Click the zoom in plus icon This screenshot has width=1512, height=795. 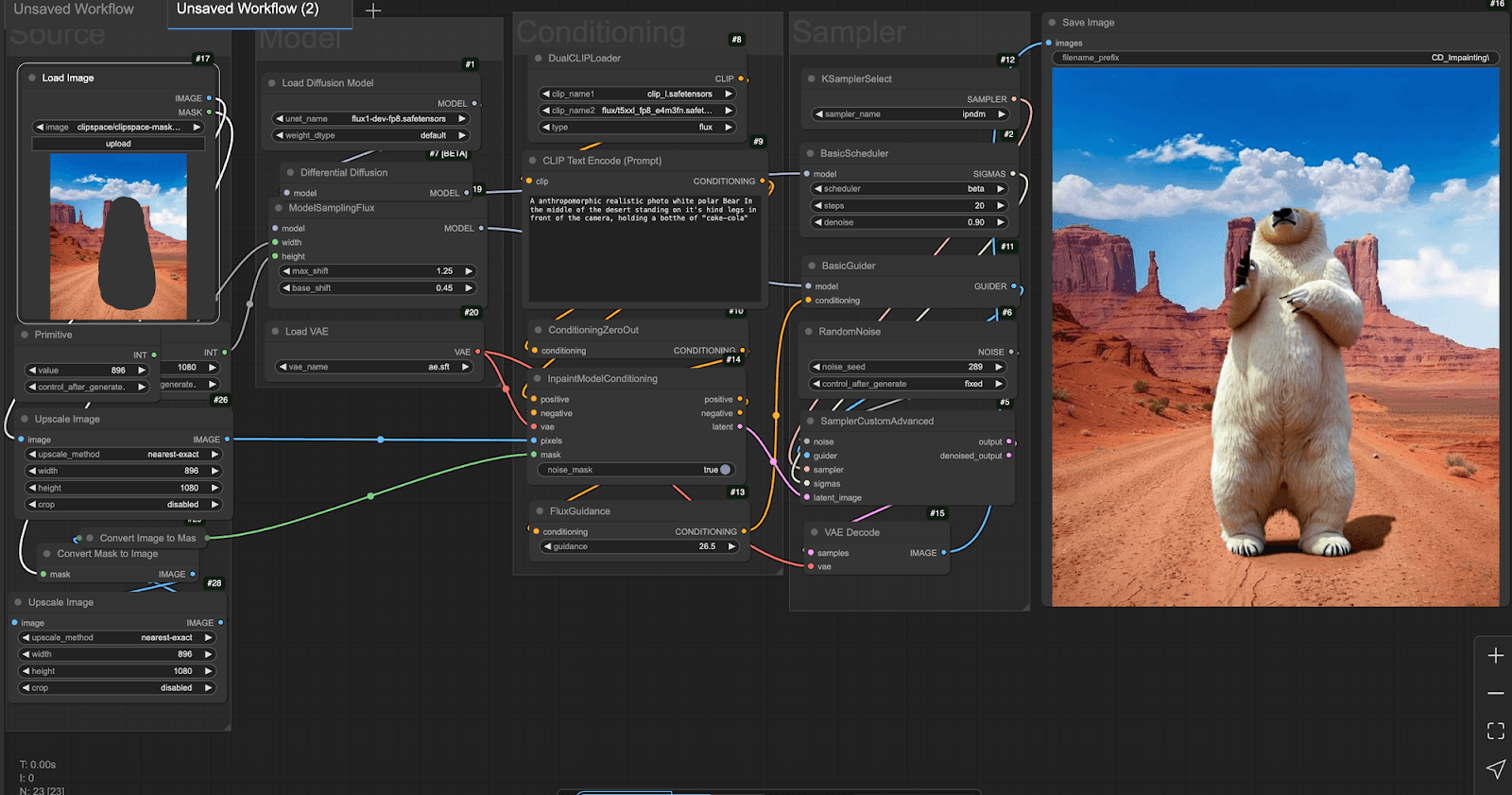tap(1495, 656)
